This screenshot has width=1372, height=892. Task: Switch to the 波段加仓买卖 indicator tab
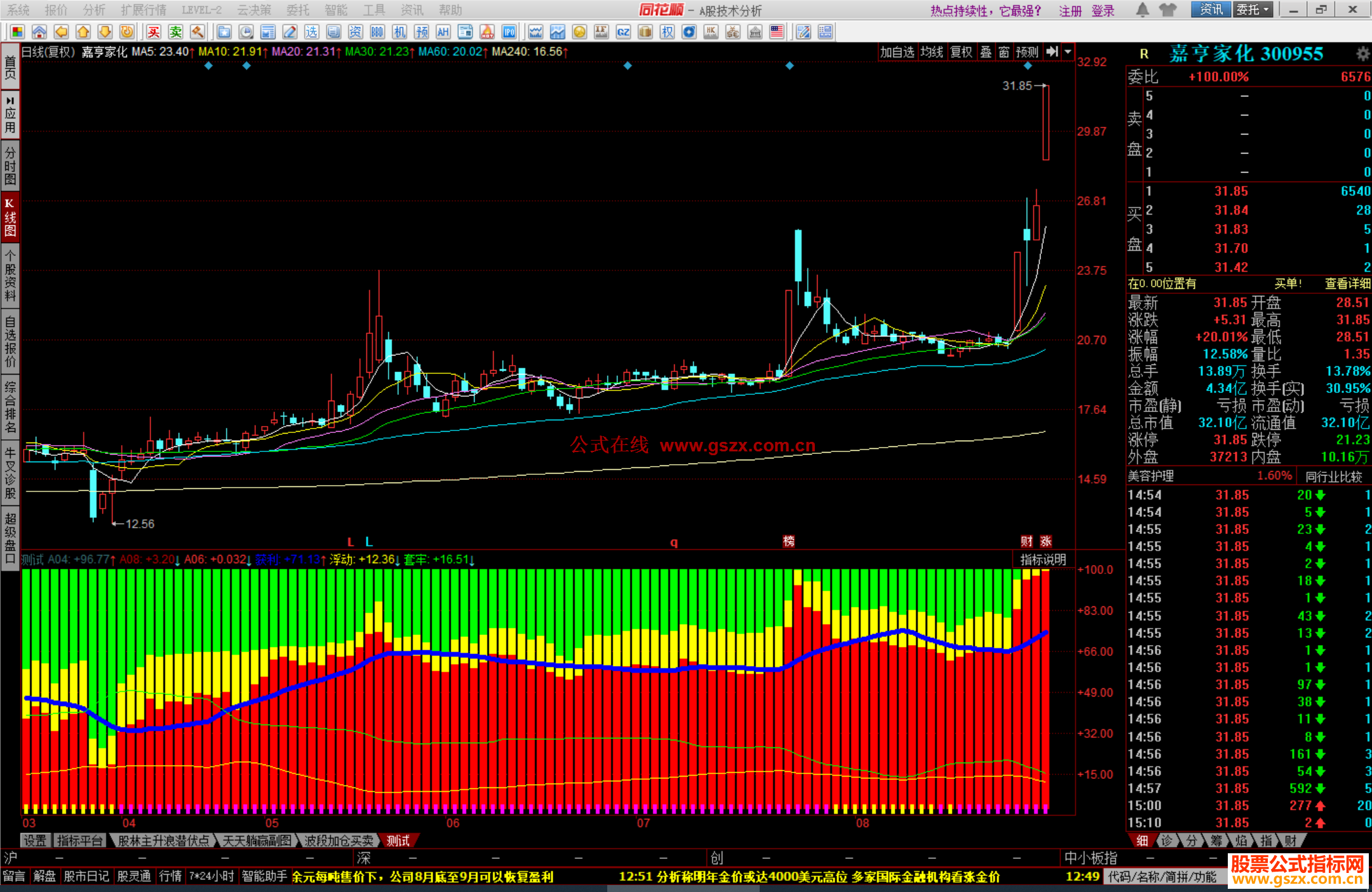(339, 841)
